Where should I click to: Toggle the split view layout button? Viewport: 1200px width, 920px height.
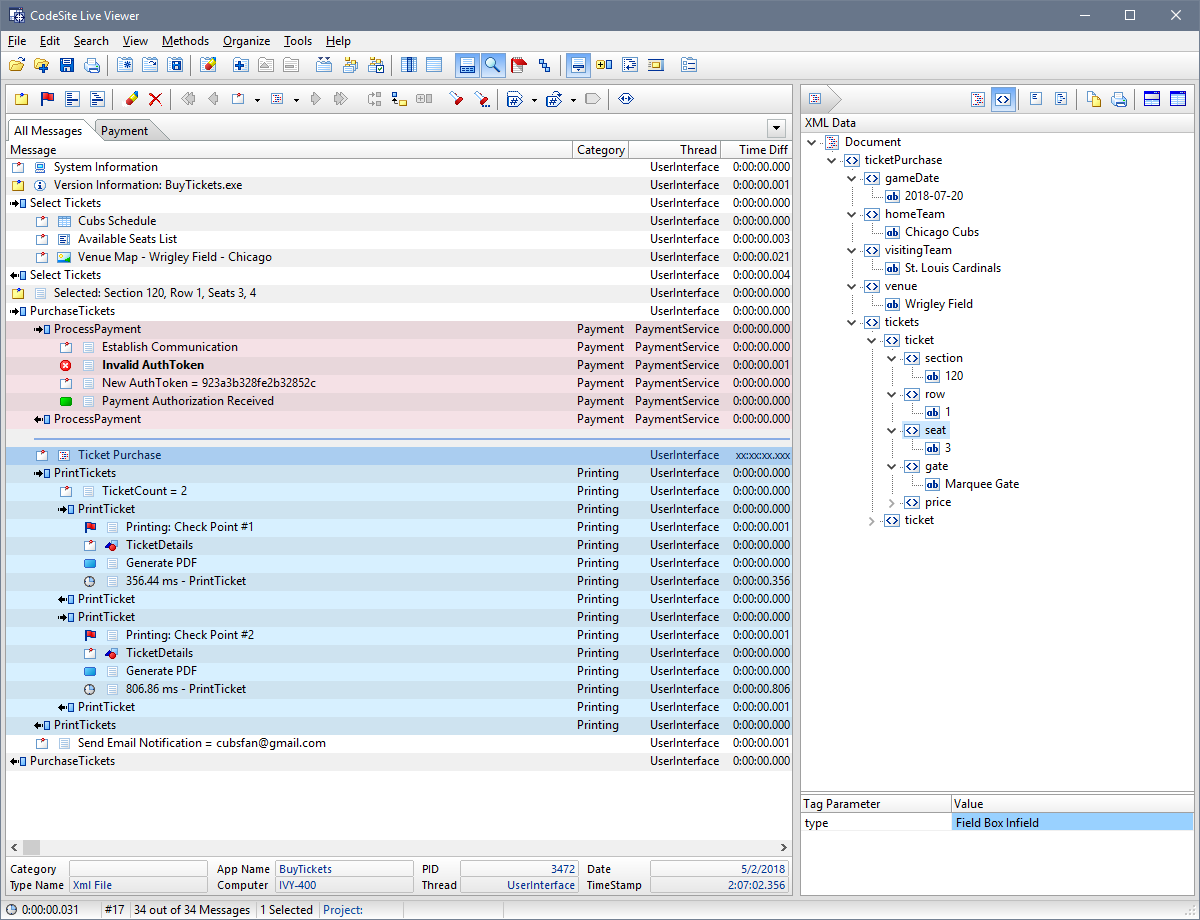click(1150, 99)
